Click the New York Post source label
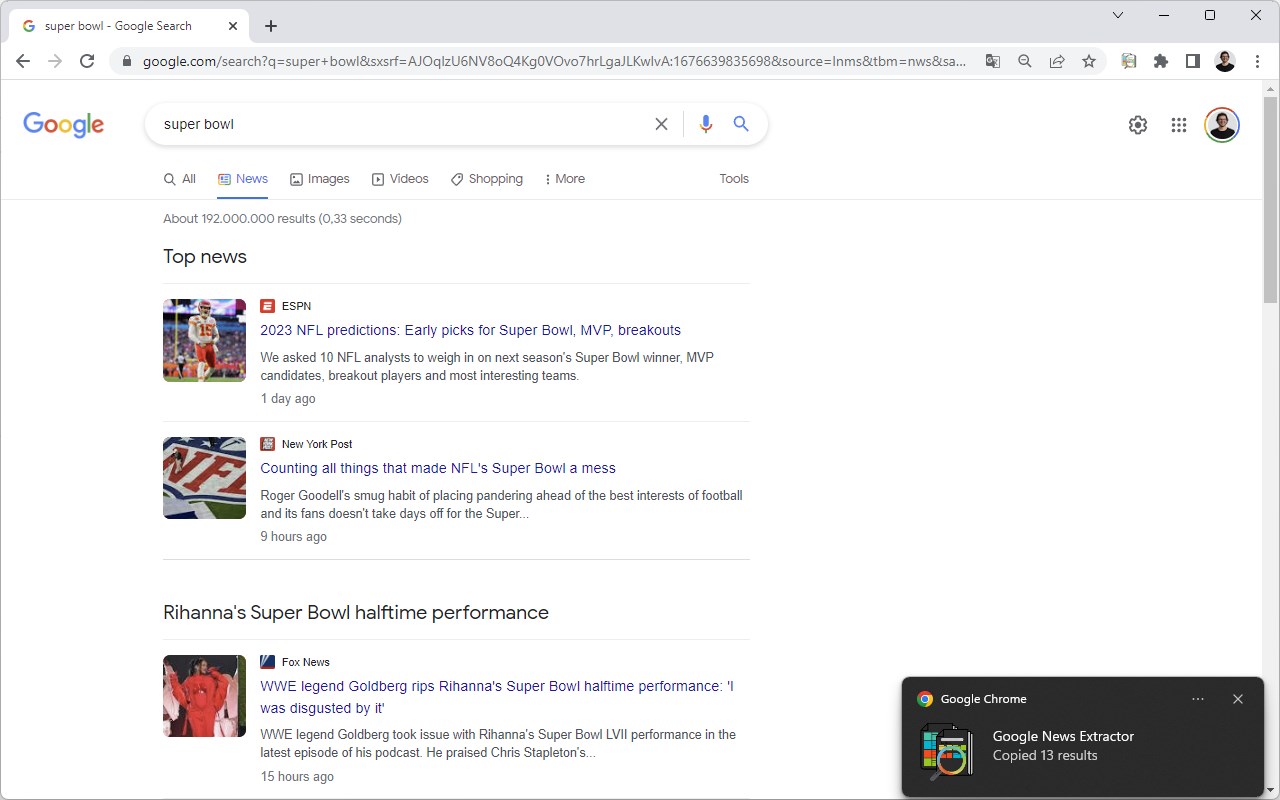The width and height of the screenshot is (1280, 800). (x=317, y=444)
